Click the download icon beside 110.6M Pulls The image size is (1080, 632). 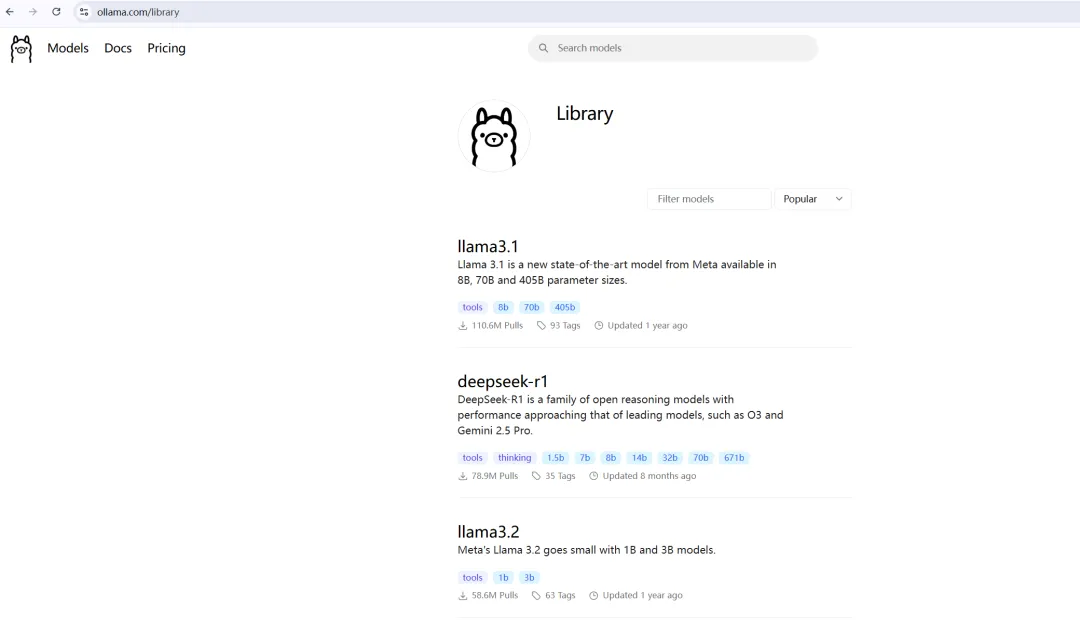point(463,326)
